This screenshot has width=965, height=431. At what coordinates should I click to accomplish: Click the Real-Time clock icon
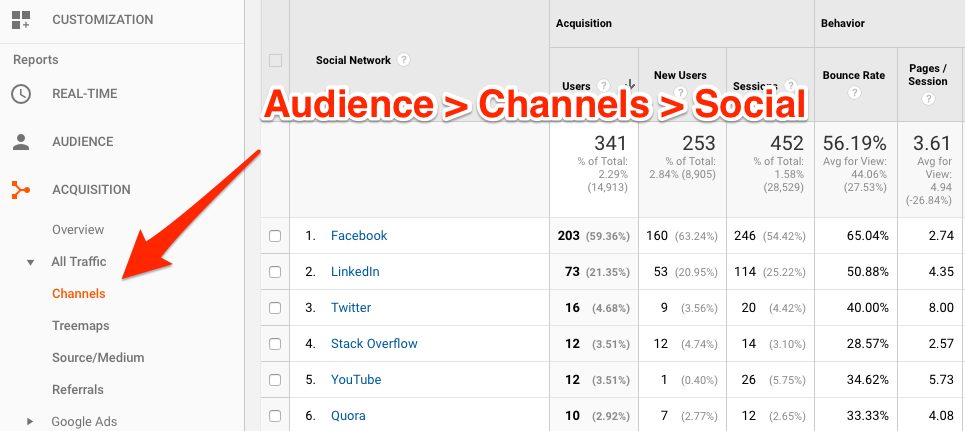(x=21, y=94)
